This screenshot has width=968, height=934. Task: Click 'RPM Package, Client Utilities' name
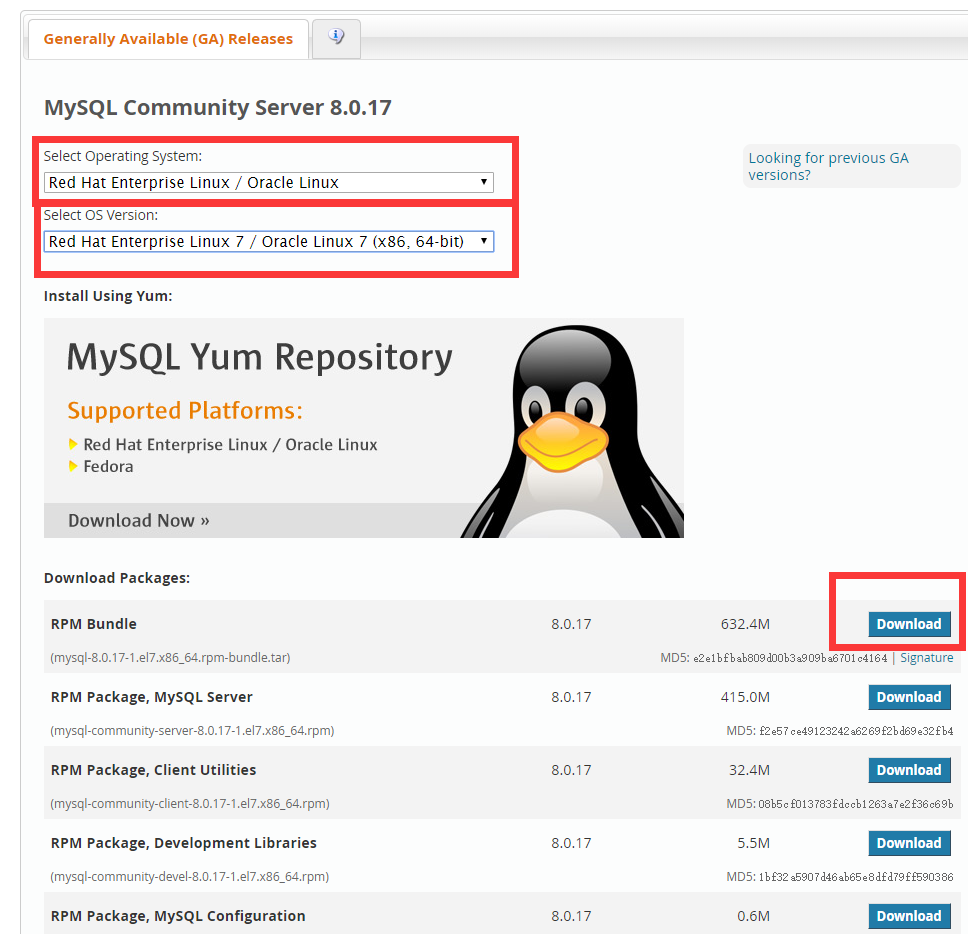pos(153,770)
